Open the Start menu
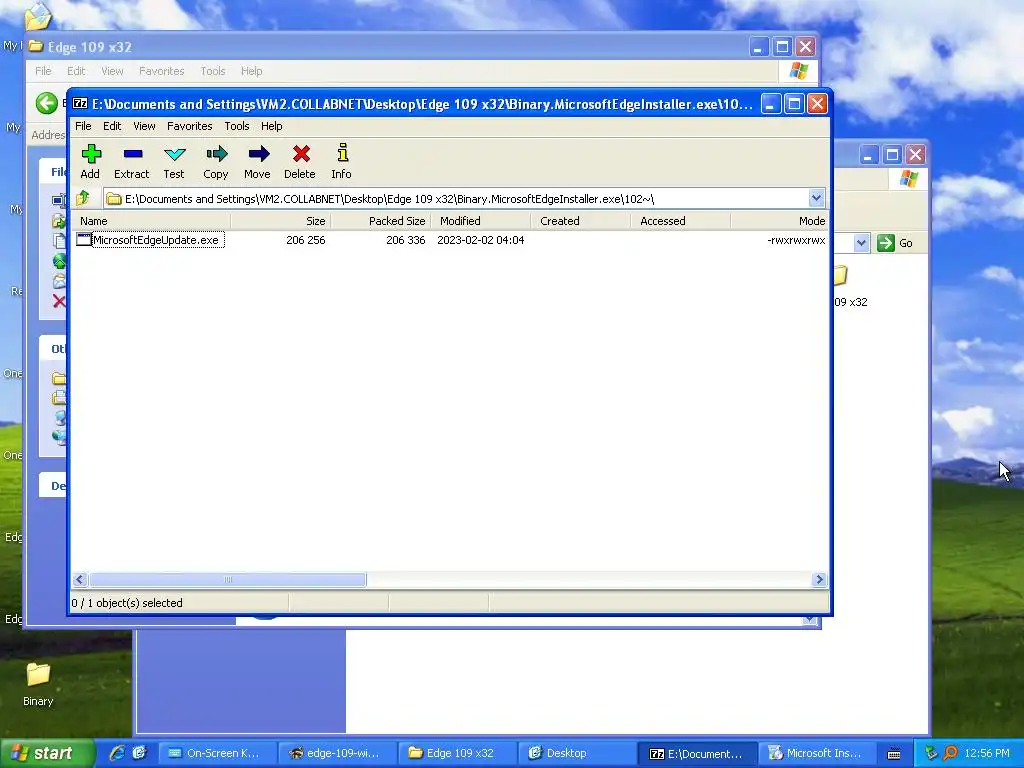 tap(47, 753)
